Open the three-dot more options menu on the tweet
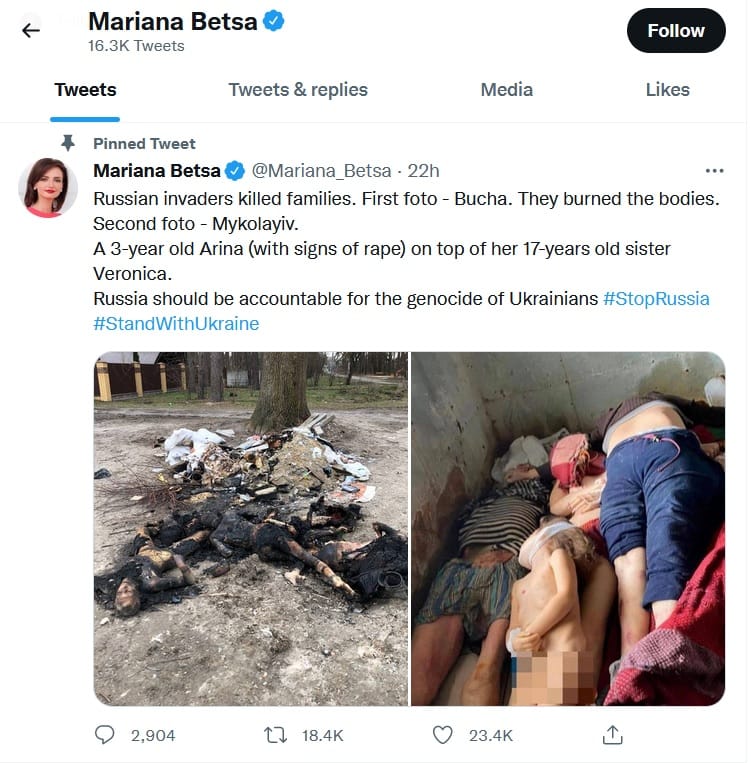This screenshot has width=751, height=763. (x=714, y=170)
